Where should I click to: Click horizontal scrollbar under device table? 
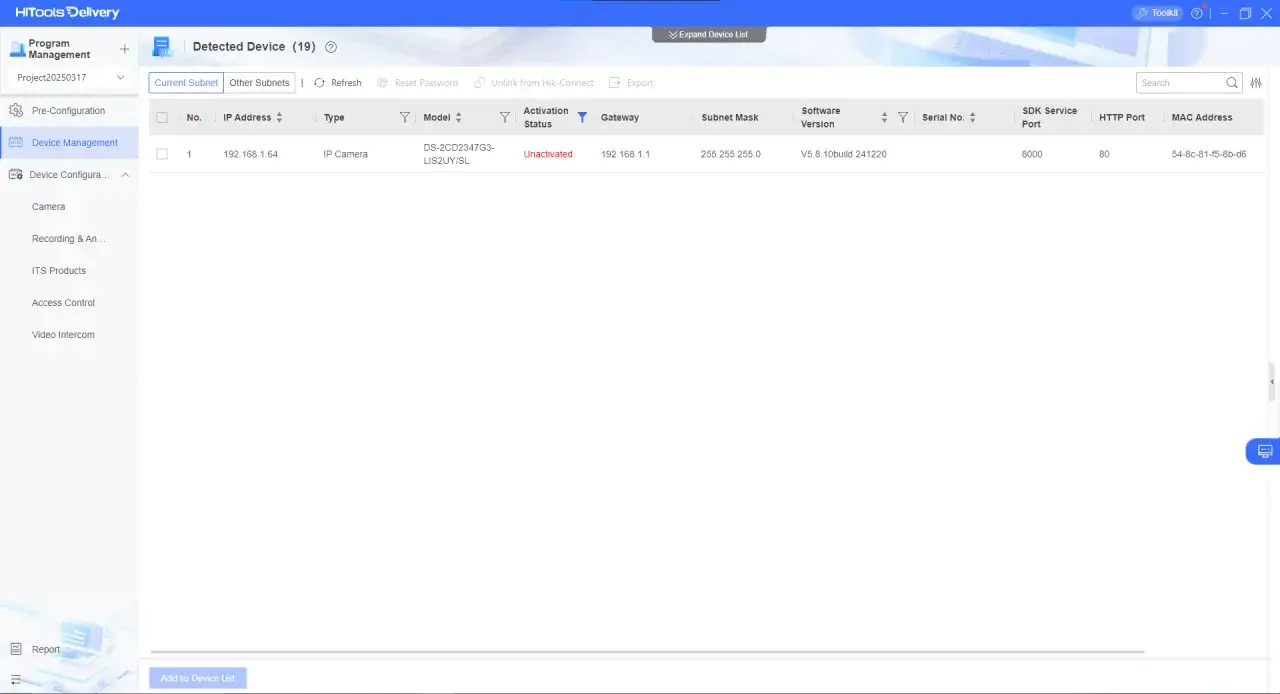(646, 652)
